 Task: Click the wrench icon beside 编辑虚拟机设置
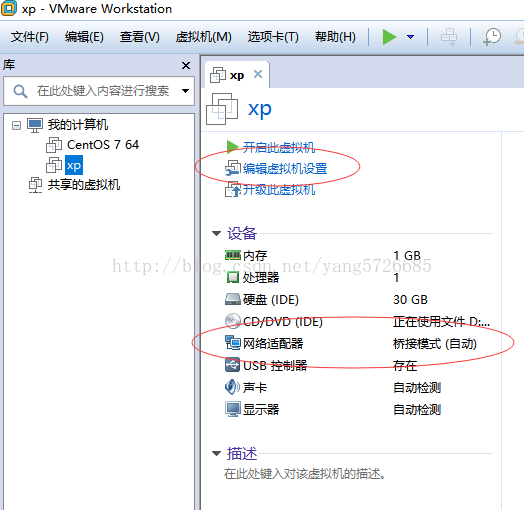tap(233, 168)
